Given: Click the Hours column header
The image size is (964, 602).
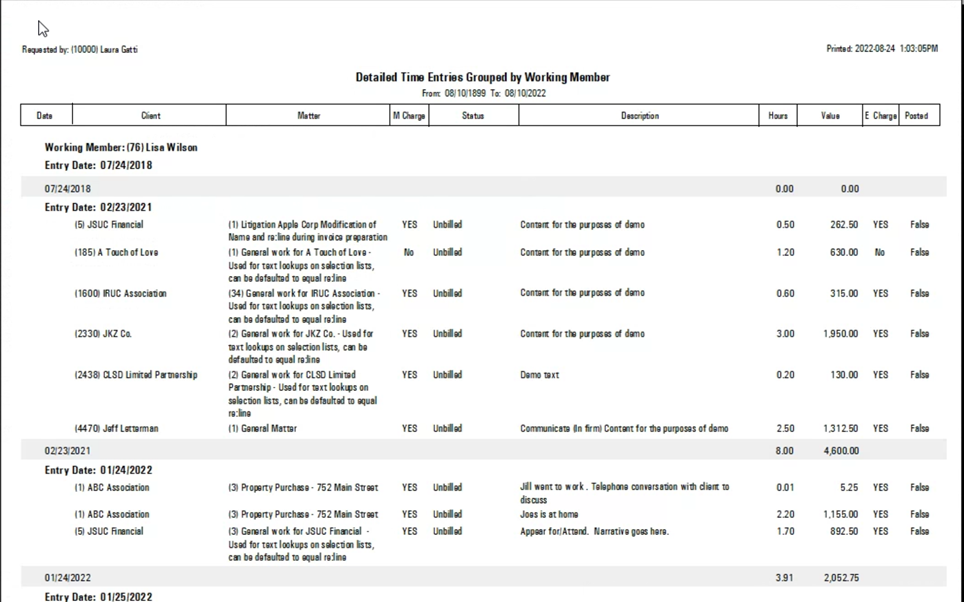Looking at the screenshot, I should [x=778, y=115].
